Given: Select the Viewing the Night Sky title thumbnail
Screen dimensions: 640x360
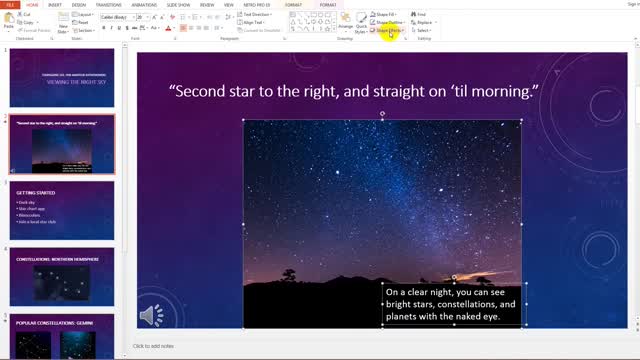Looking at the screenshot, I should coord(62,78).
